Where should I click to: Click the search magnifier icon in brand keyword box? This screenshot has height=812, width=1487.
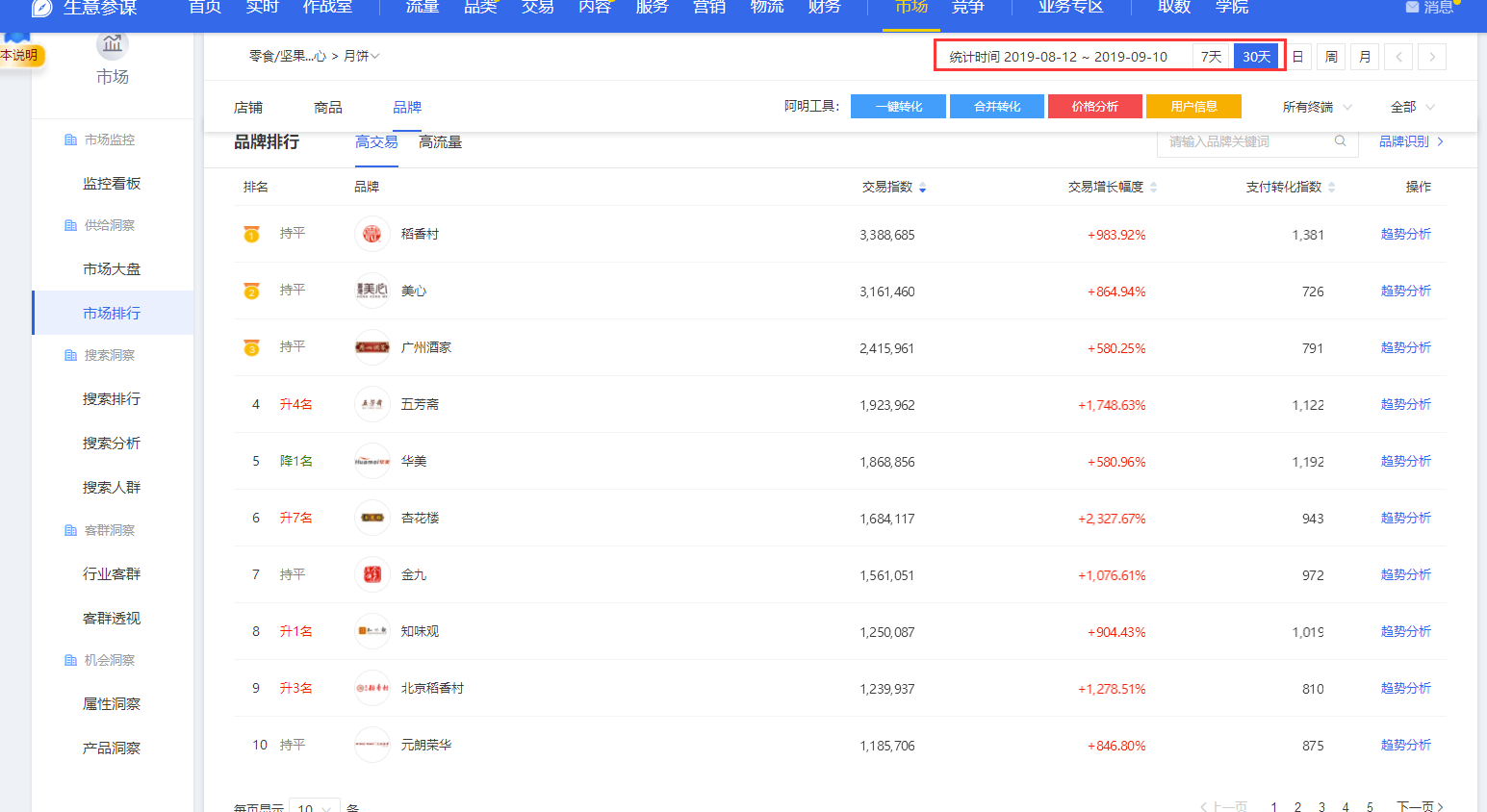[1340, 141]
